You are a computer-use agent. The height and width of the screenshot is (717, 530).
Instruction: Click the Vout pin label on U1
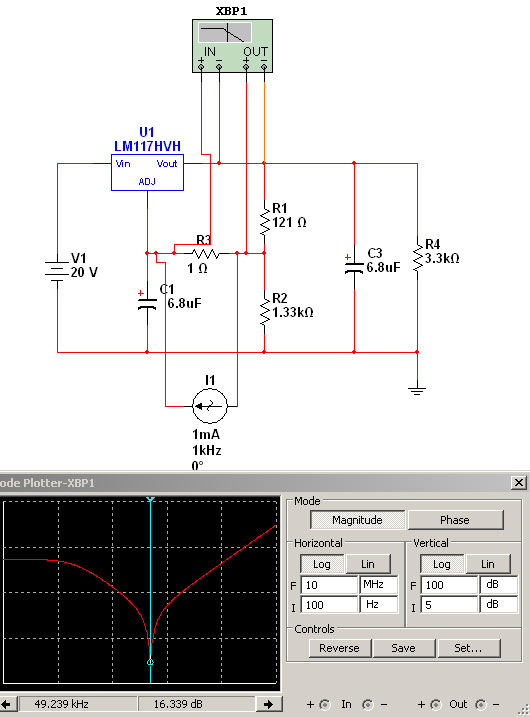pyautogui.click(x=167, y=164)
